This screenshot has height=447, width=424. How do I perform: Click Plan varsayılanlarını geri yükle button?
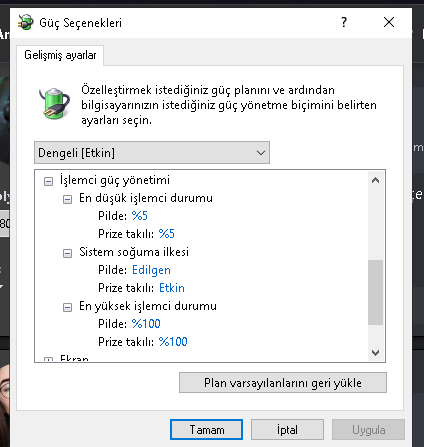pos(283,383)
